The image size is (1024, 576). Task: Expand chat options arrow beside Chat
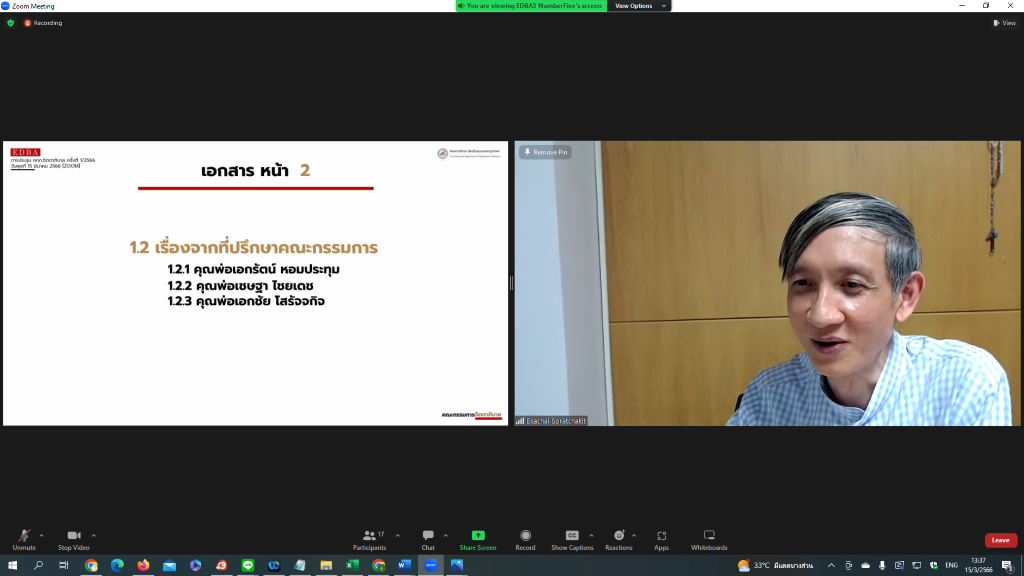[445, 536]
